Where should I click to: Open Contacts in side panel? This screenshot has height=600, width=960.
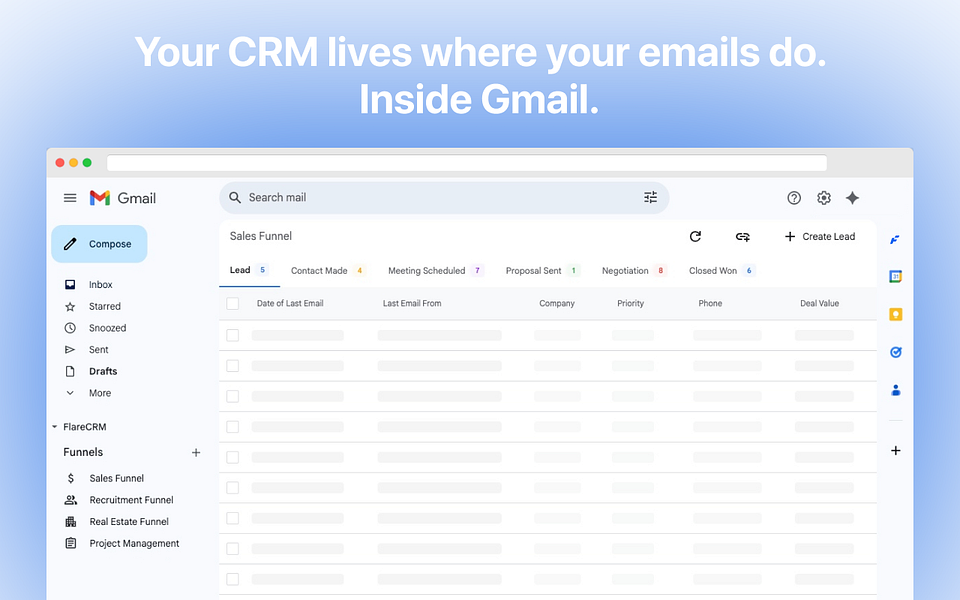[895, 390]
